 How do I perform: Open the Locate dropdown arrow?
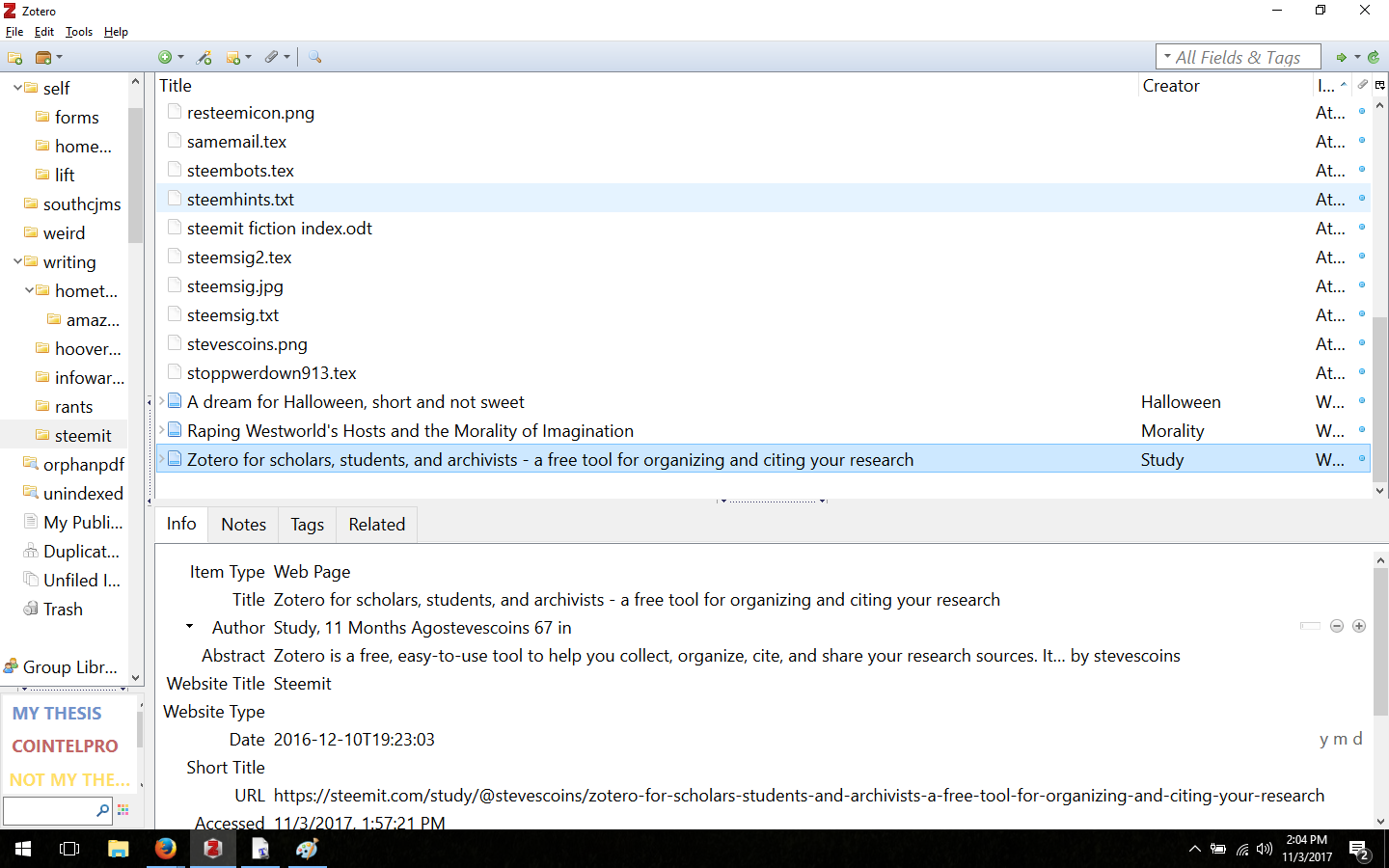point(1357,58)
